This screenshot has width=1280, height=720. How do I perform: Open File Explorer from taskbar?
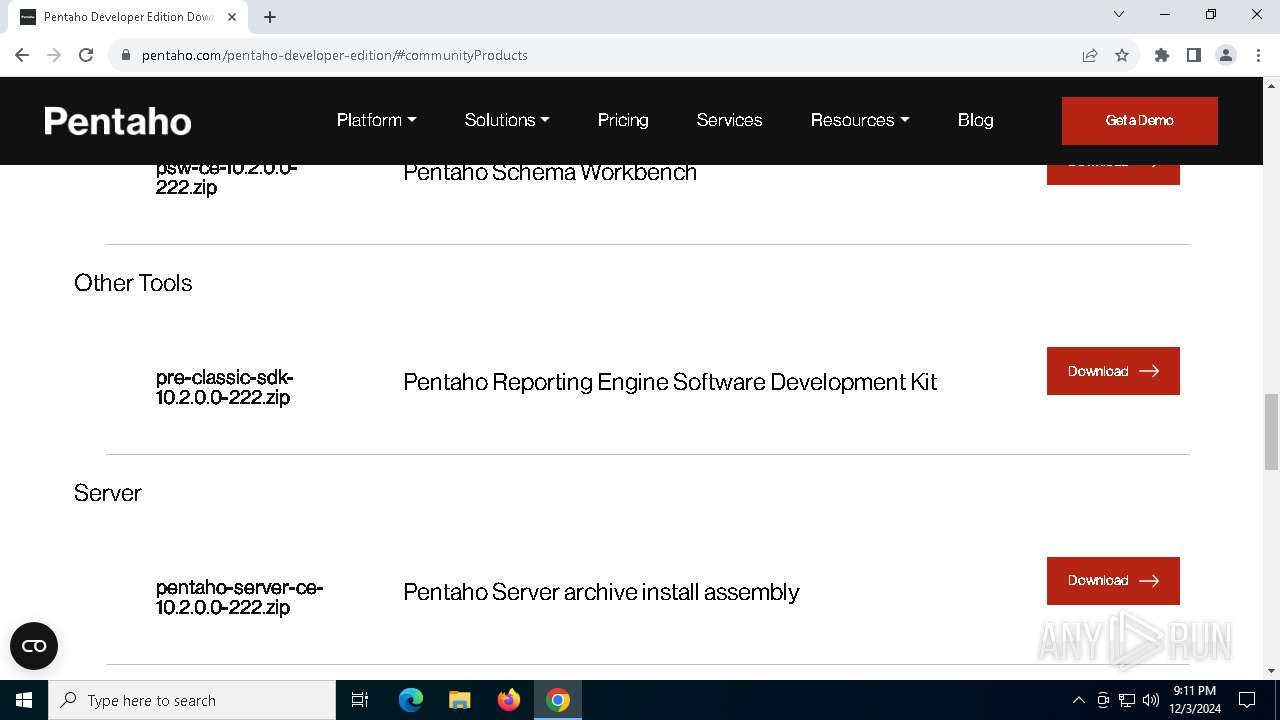click(459, 700)
